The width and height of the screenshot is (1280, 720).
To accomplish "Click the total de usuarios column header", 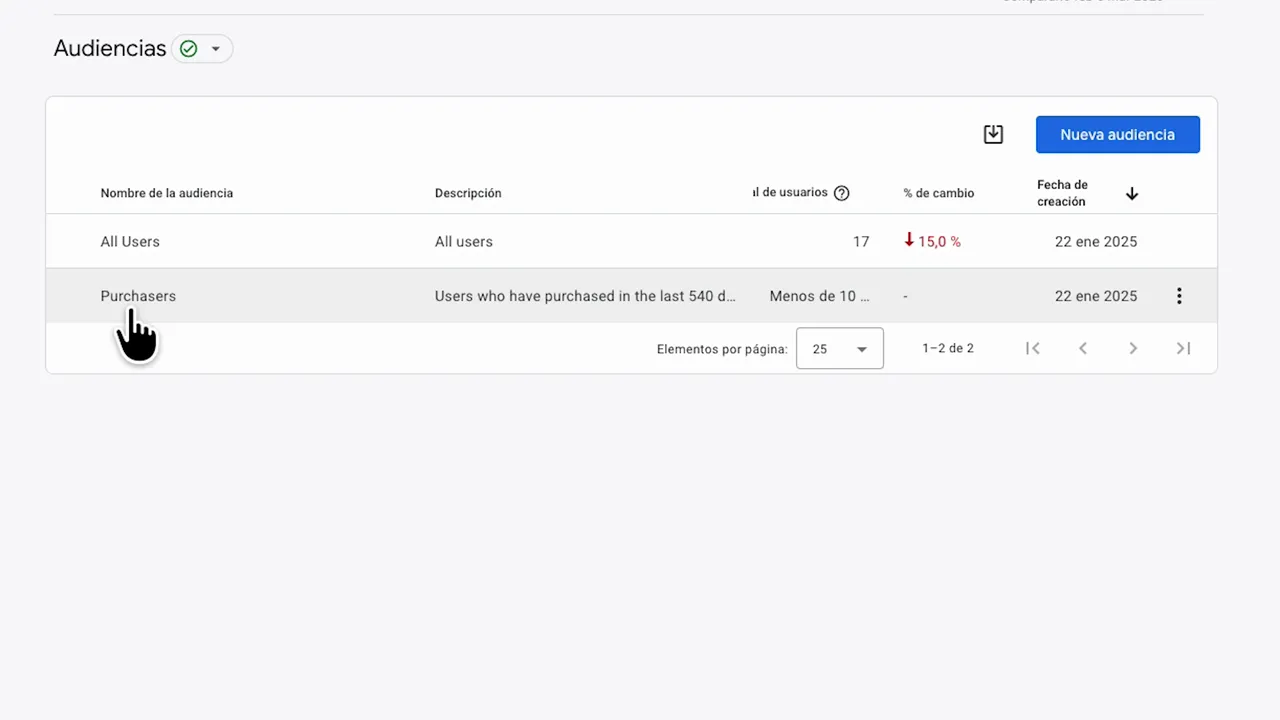I will tap(790, 193).
